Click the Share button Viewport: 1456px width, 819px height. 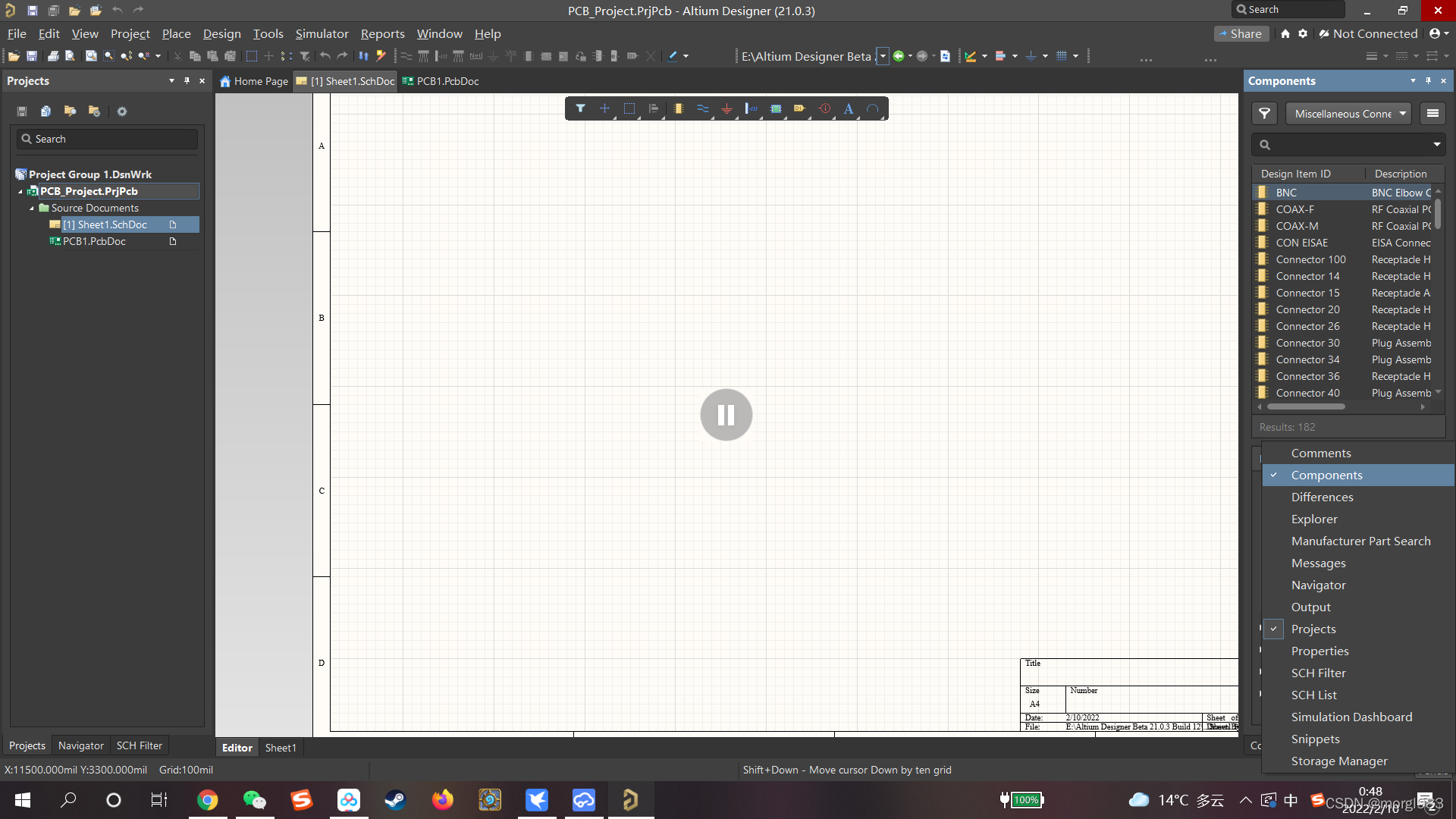click(x=1241, y=34)
